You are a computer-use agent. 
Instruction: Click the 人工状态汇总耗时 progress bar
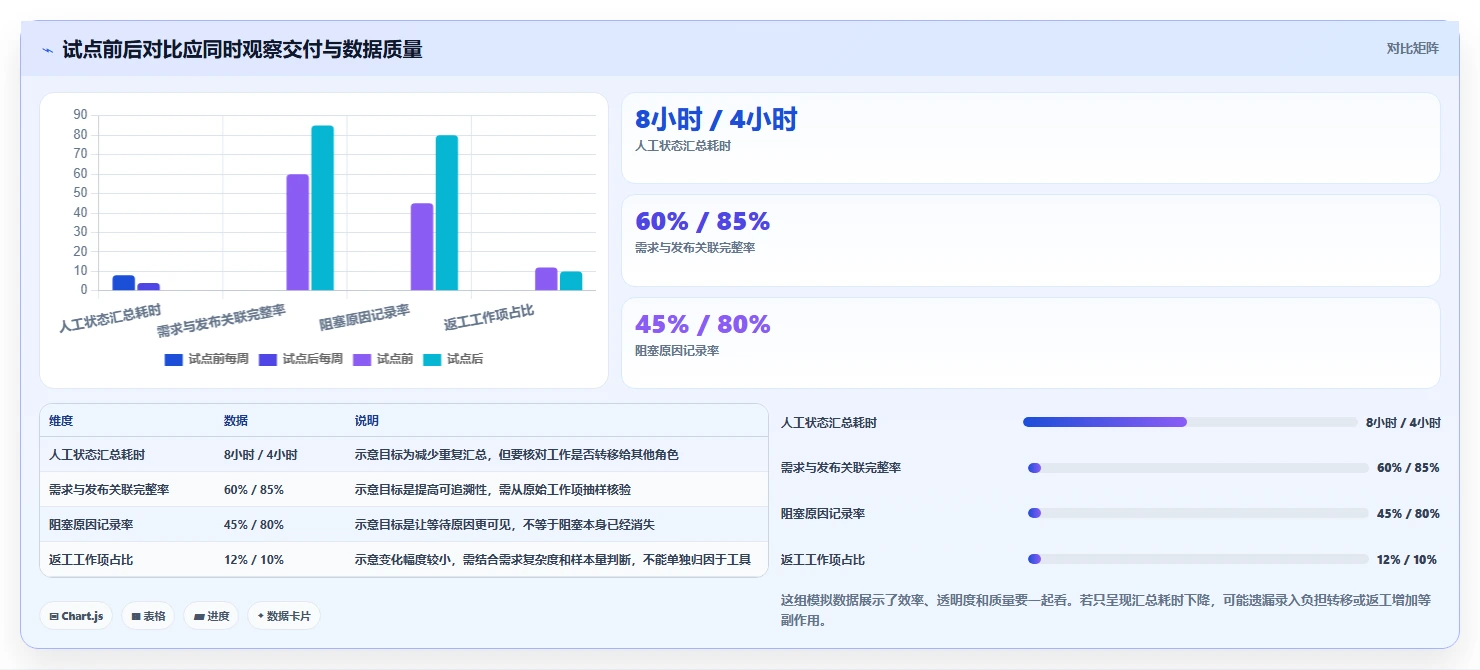pyautogui.click(x=1190, y=422)
